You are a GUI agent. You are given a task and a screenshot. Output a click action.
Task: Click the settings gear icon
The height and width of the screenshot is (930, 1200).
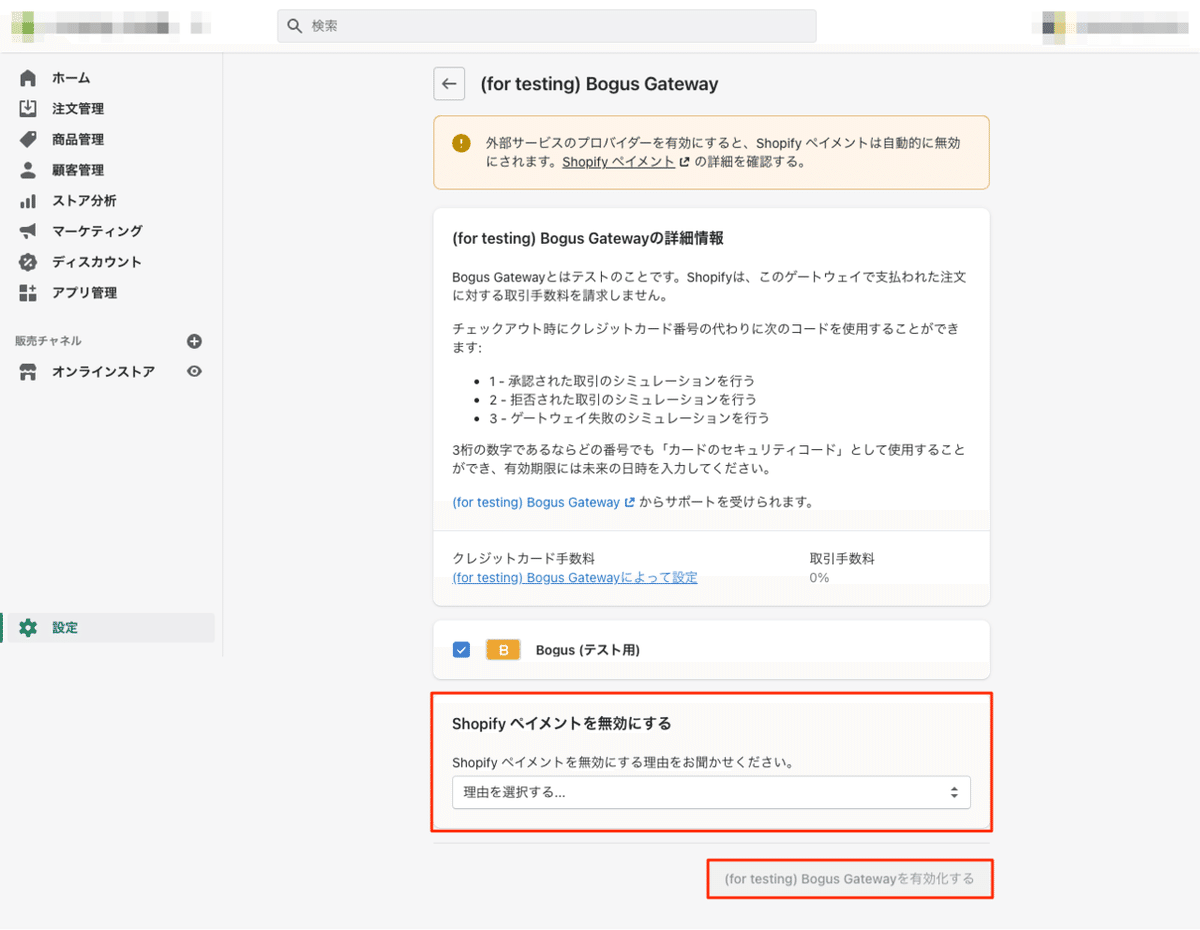tap(28, 628)
